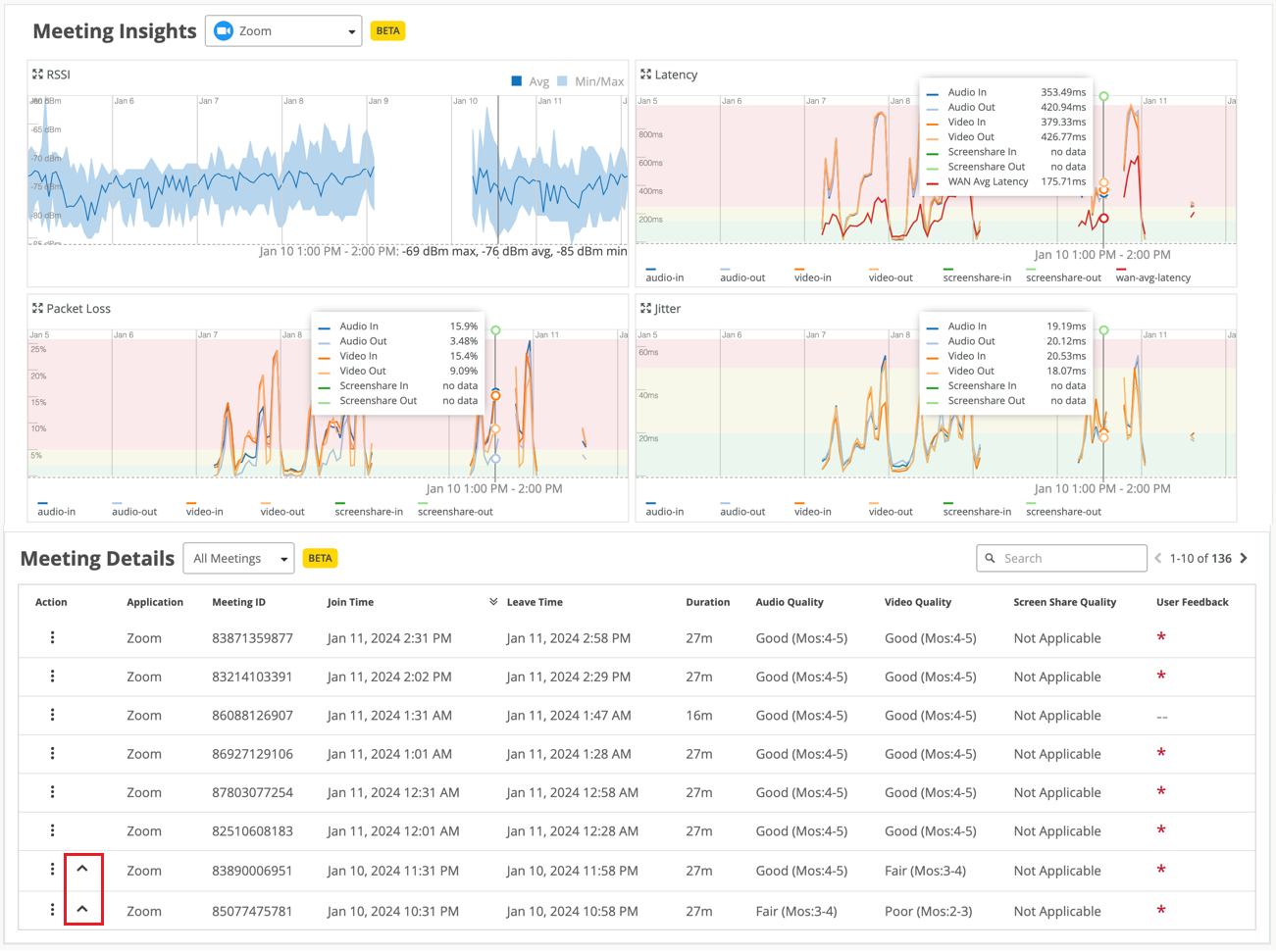The height and width of the screenshot is (952, 1276).
Task: Collapse row for meeting 83890006951
Action: coord(82,870)
